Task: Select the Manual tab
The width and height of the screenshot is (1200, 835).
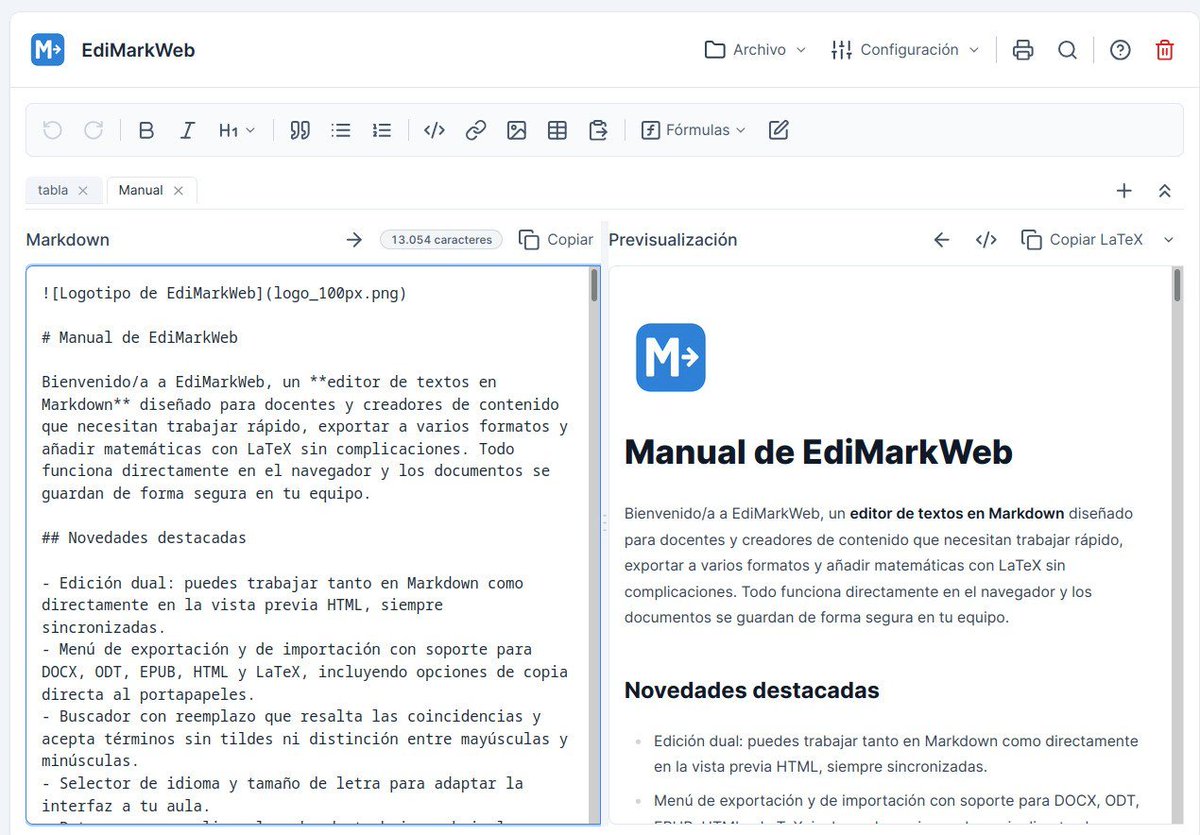Action: pyautogui.click(x=140, y=190)
